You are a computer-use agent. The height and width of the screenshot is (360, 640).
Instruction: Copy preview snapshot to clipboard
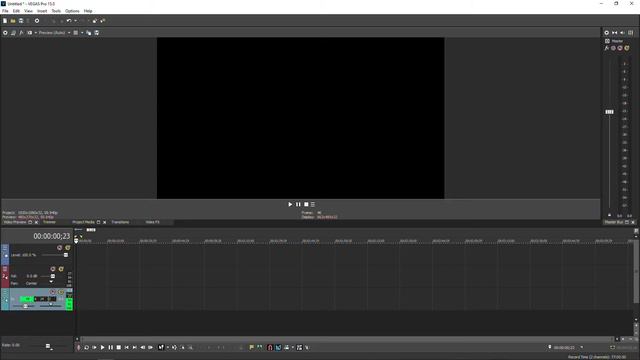[89, 33]
